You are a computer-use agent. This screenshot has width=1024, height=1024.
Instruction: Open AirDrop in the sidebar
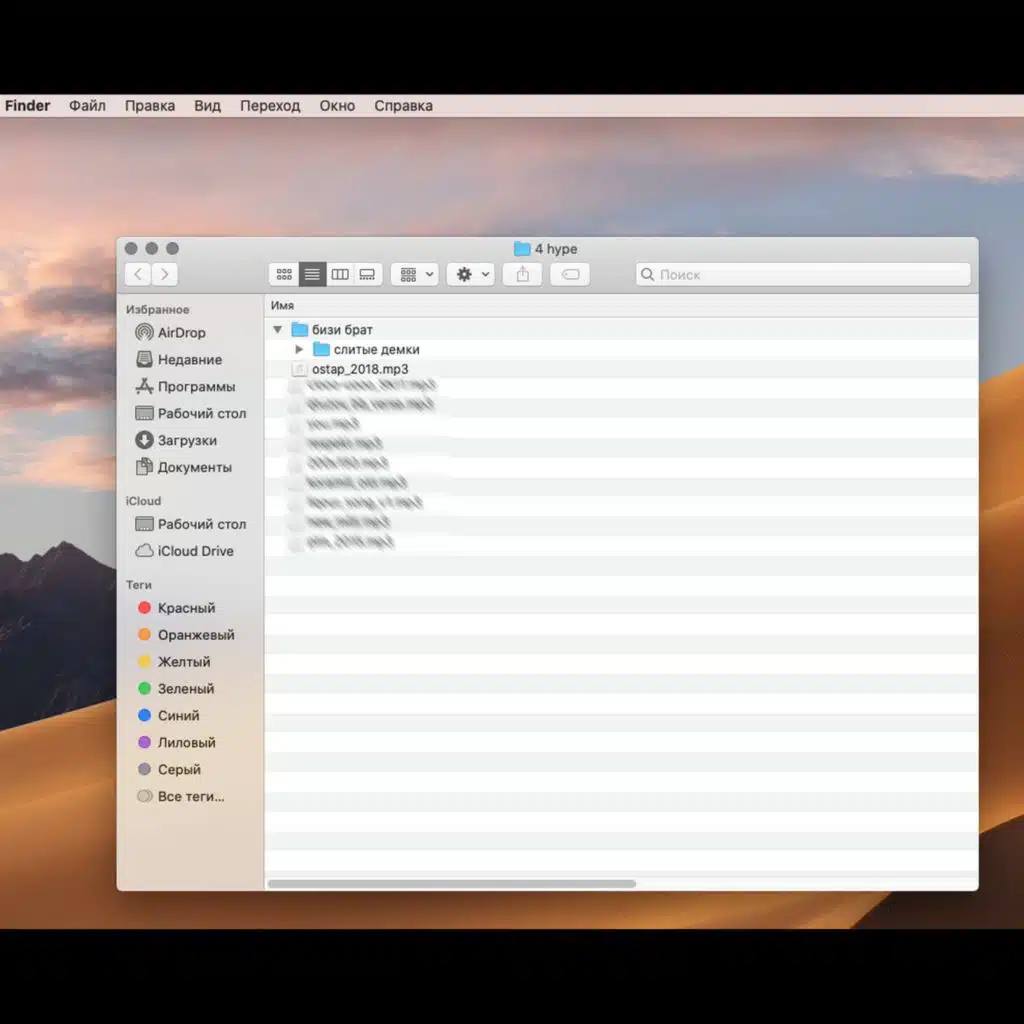point(181,333)
